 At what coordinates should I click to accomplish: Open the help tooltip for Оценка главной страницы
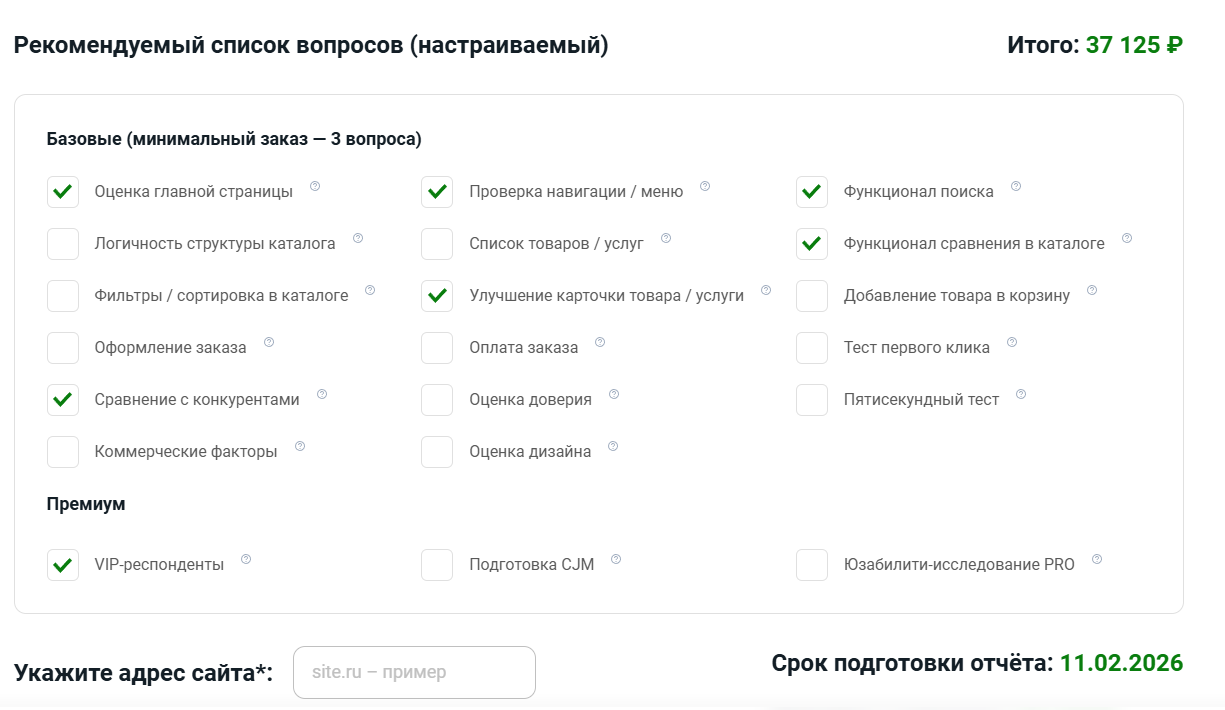pyautogui.click(x=314, y=186)
